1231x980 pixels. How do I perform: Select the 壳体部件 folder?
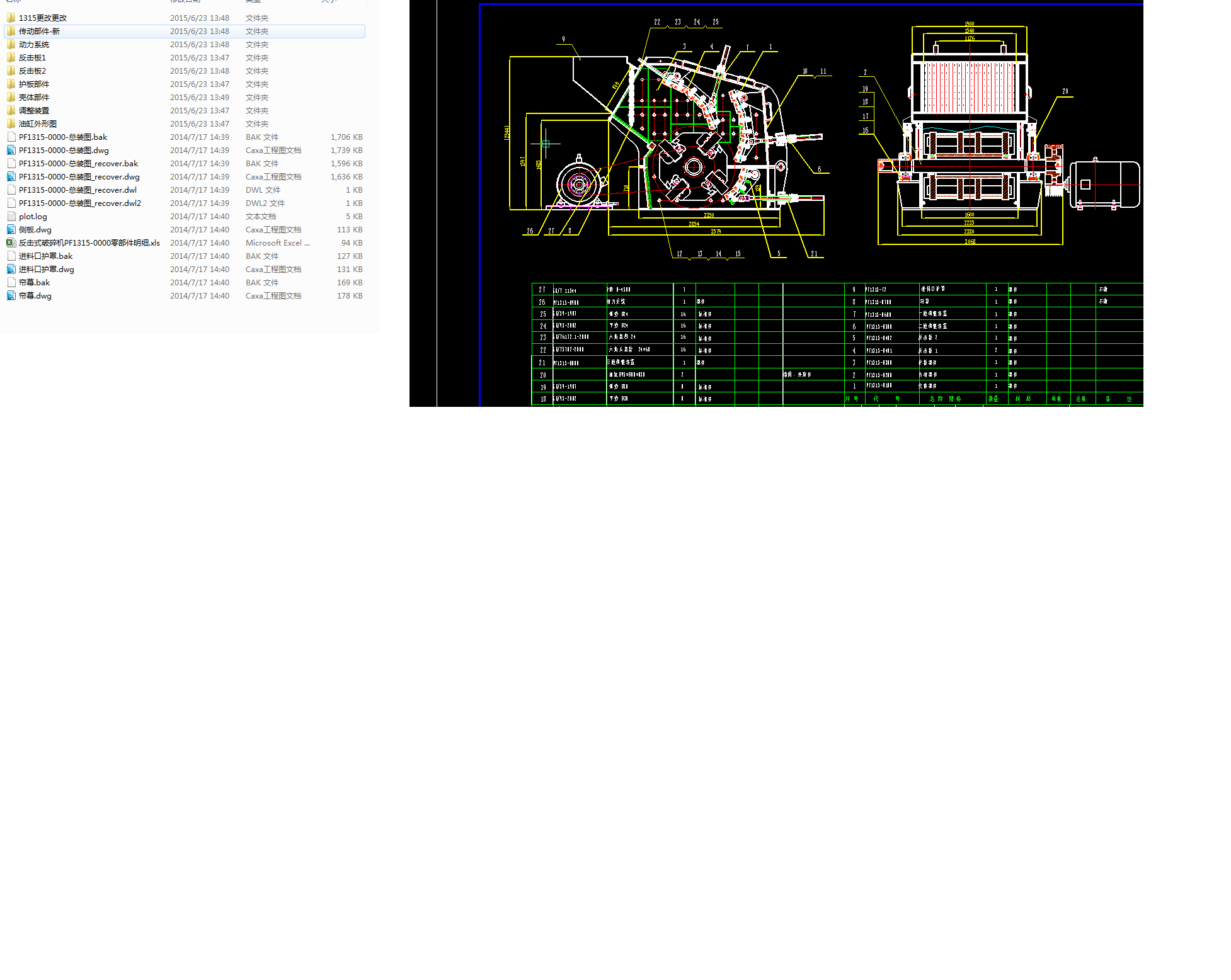[34, 98]
